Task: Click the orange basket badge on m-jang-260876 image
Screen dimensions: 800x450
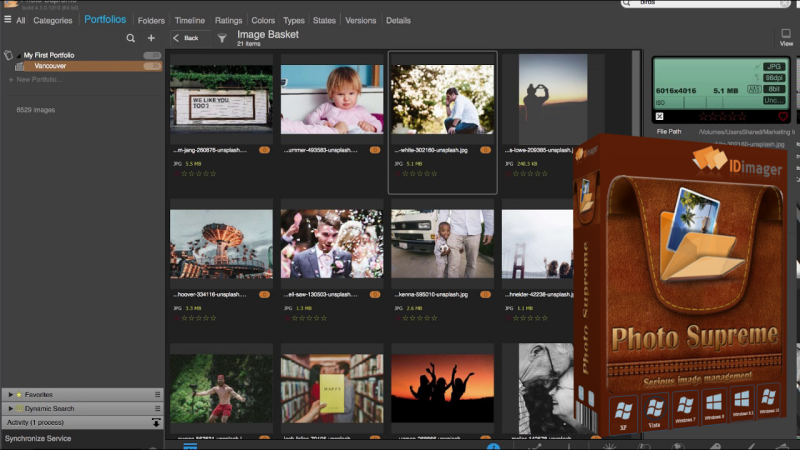Action: point(264,150)
